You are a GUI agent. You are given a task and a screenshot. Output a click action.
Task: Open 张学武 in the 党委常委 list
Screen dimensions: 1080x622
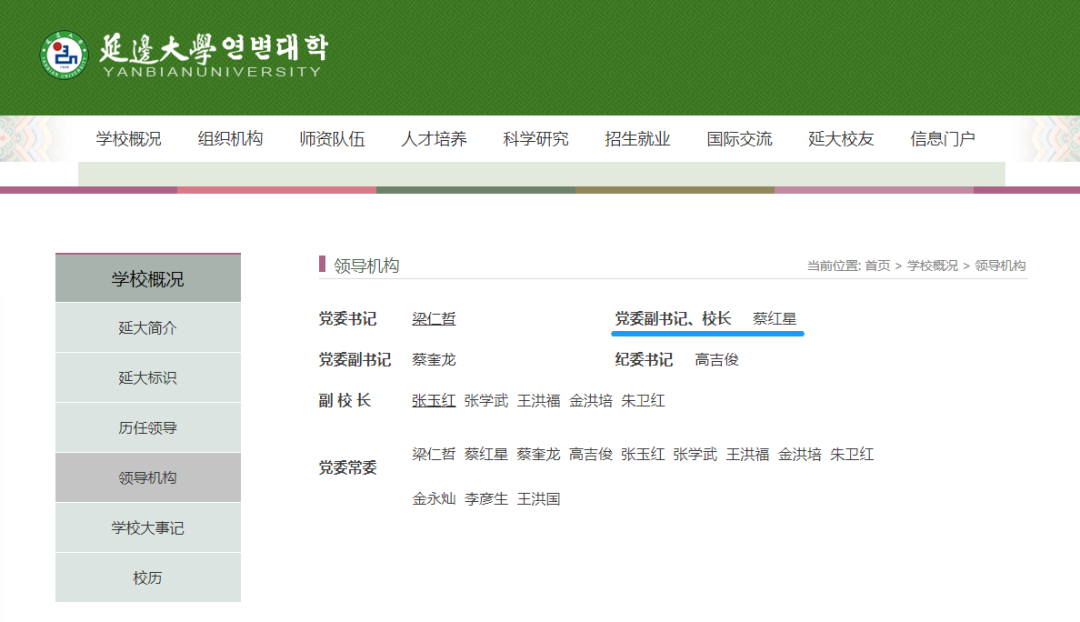coord(696,455)
